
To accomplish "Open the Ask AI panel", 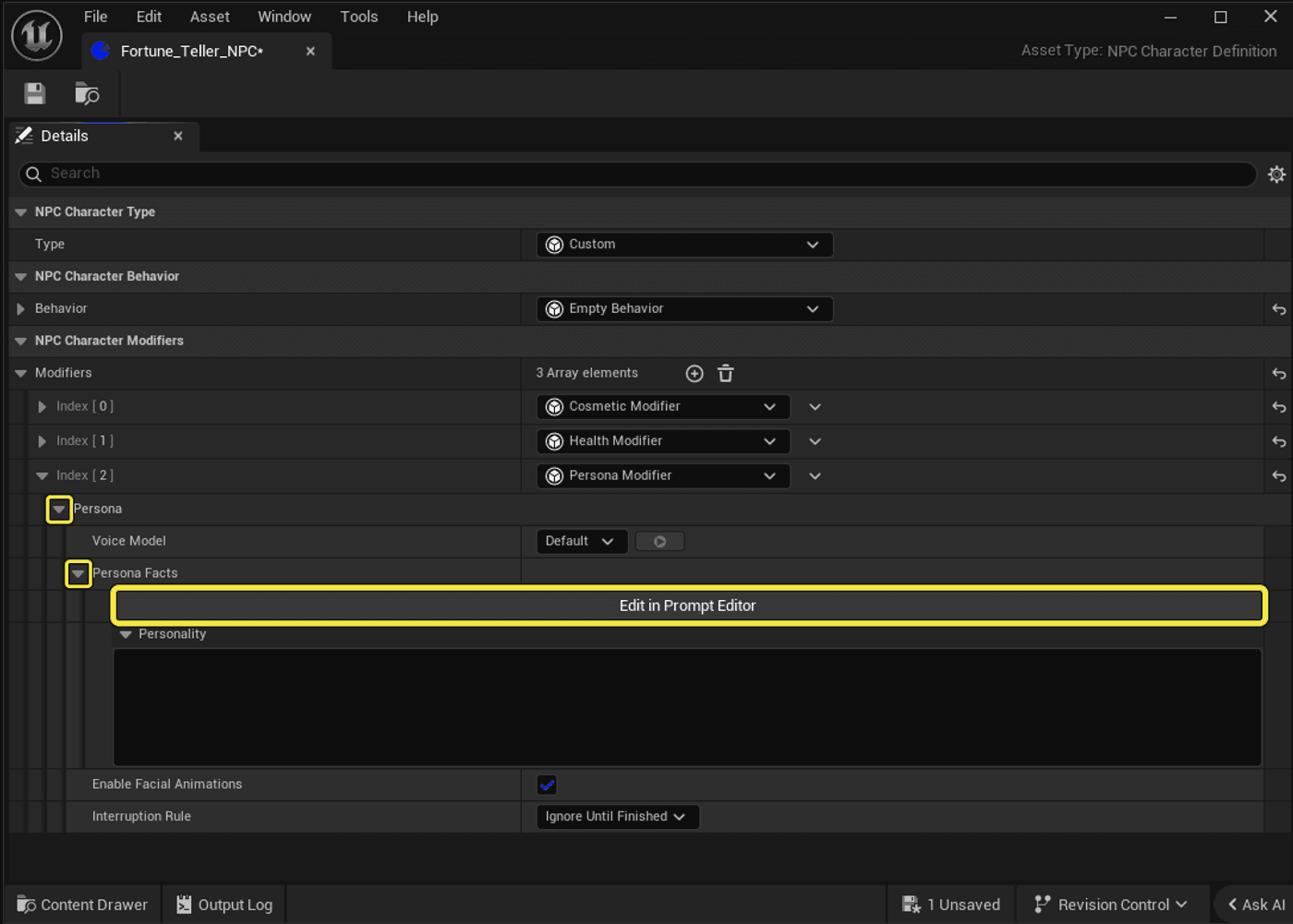I will coord(1256,905).
